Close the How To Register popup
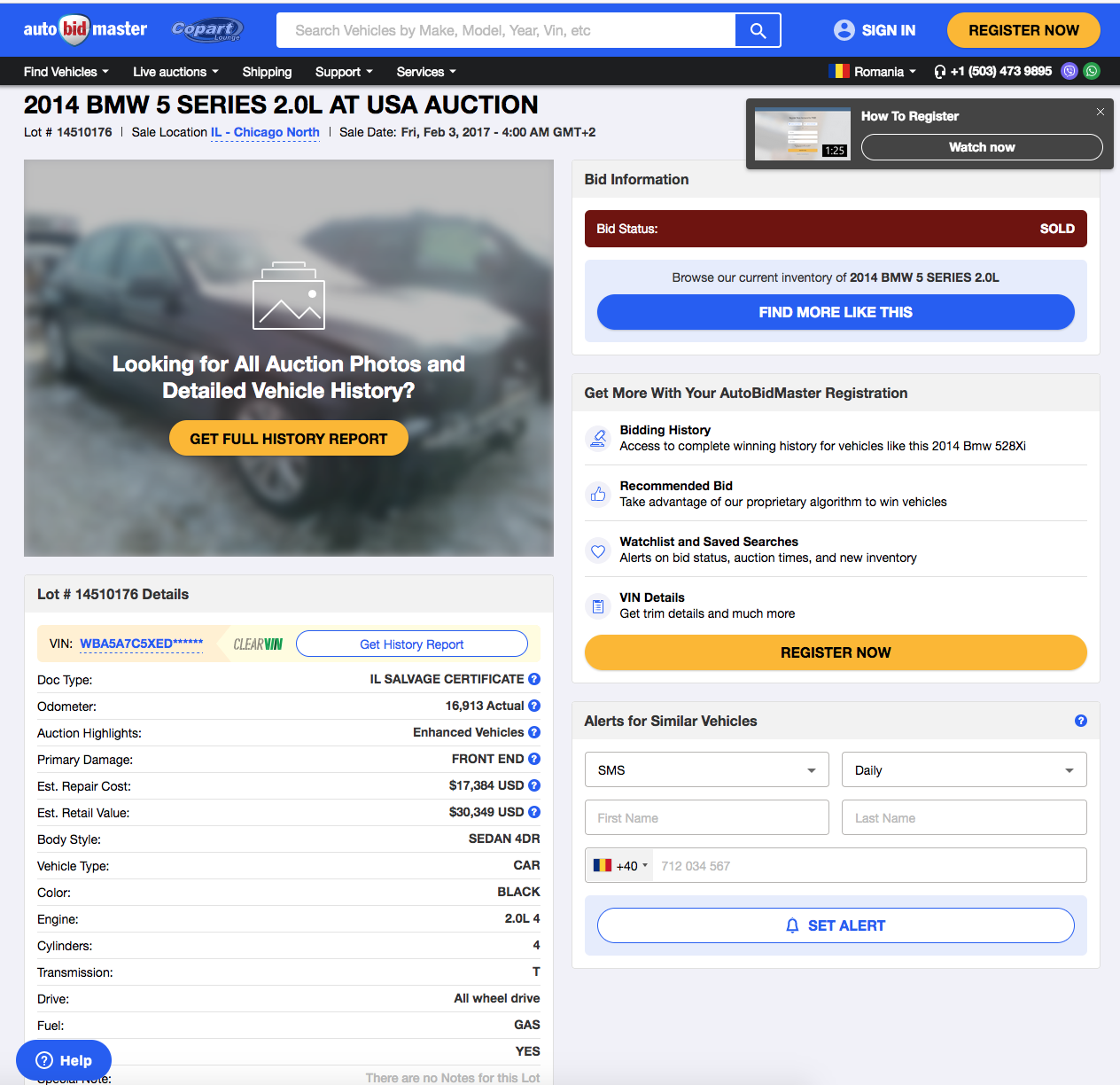The image size is (1120, 1085). point(1101,112)
